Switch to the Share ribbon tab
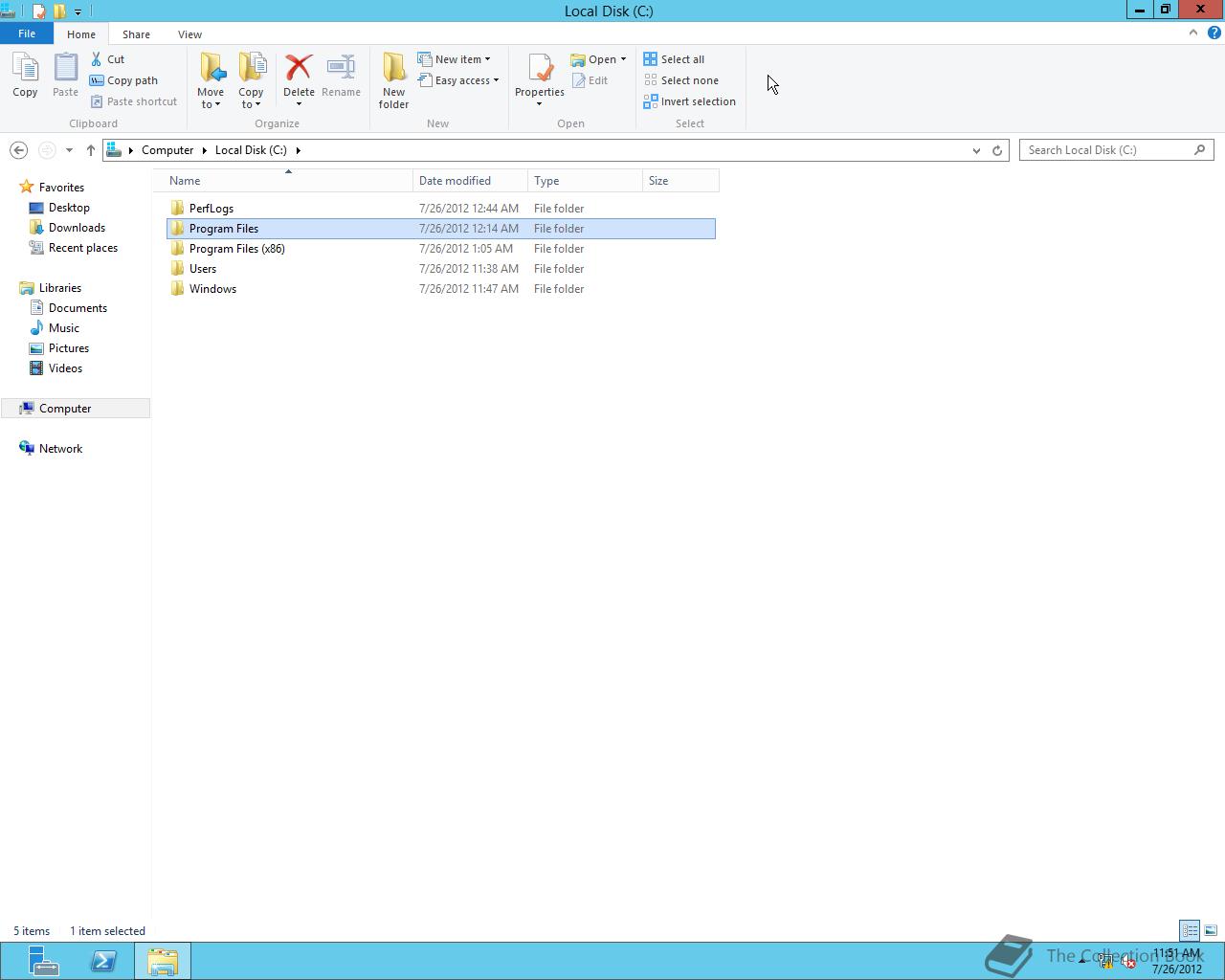 coord(136,34)
